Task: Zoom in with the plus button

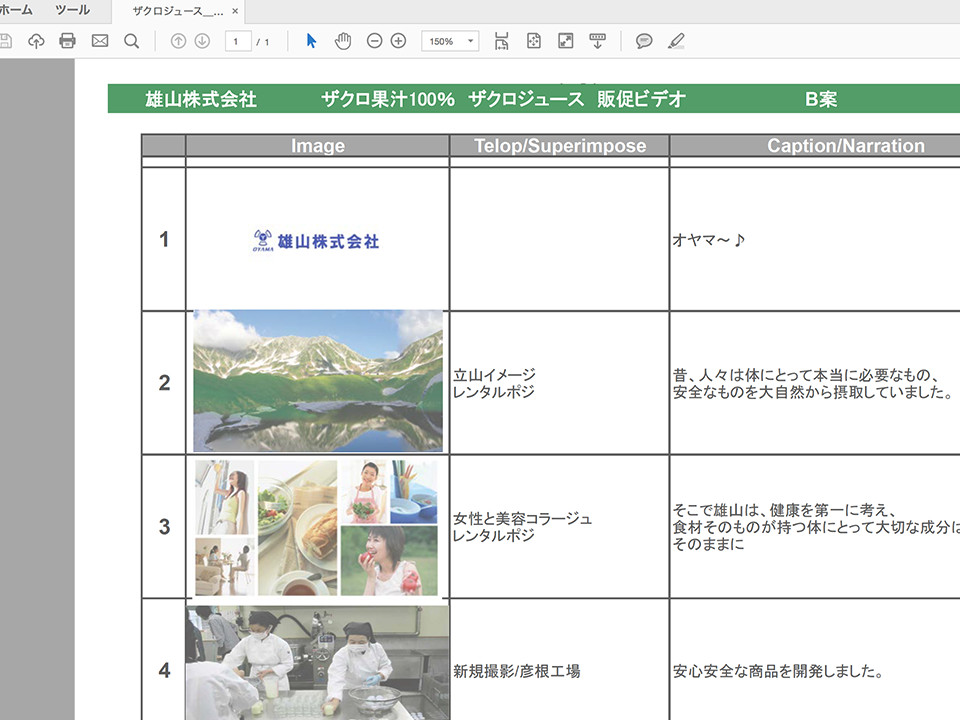Action: (x=399, y=41)
